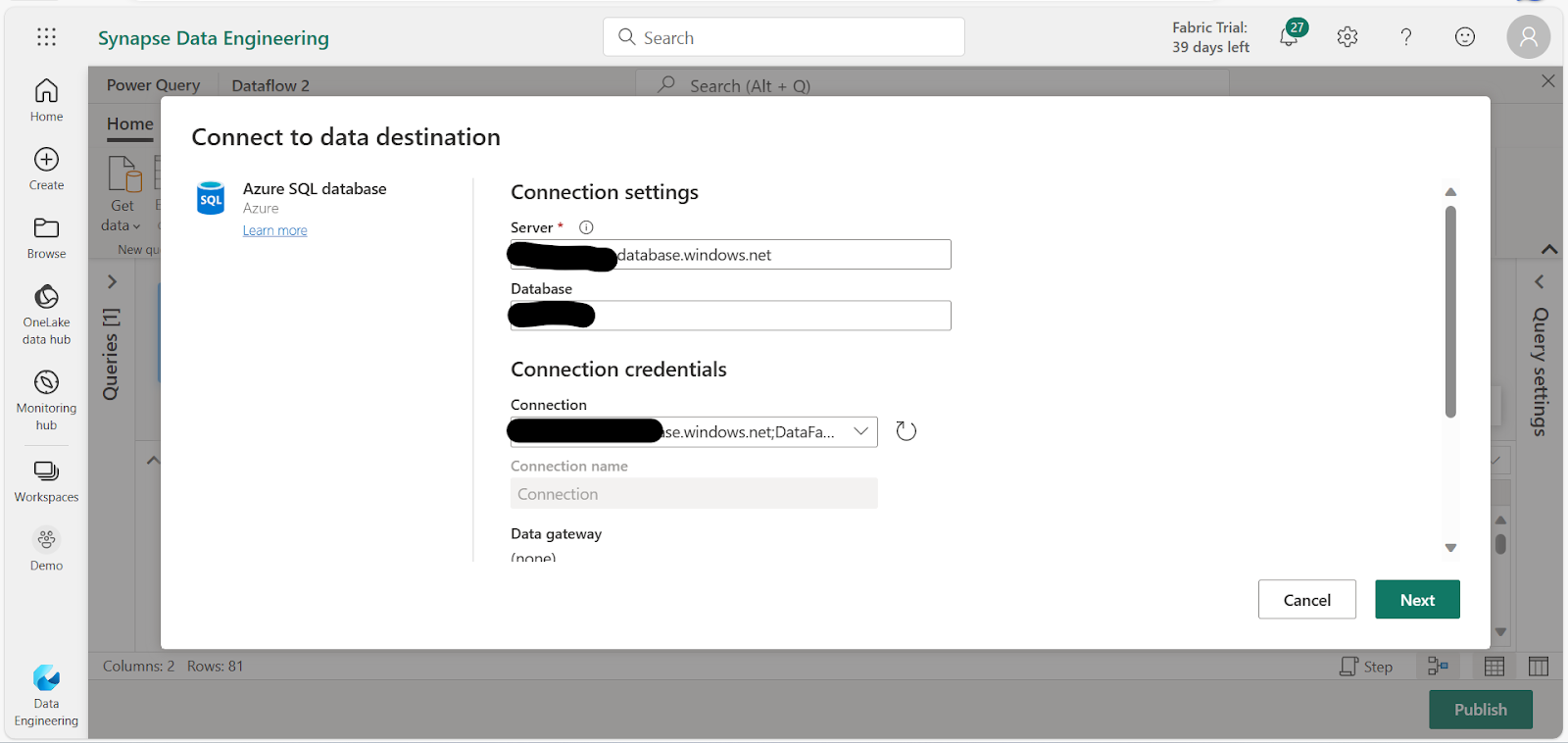Open Workspaces in left sidebar
This screenshot has height=743, width=1568.
point(46,482)
